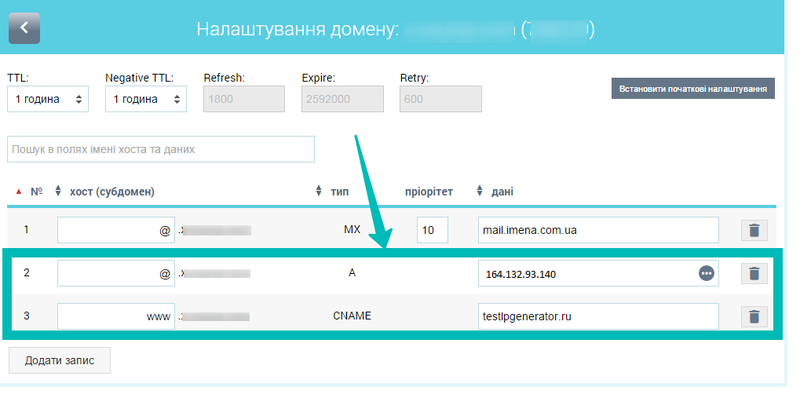The width and height of the screenshot is (800, 398).
Task: Delete the A record row
Action: [x=754, y=273]
